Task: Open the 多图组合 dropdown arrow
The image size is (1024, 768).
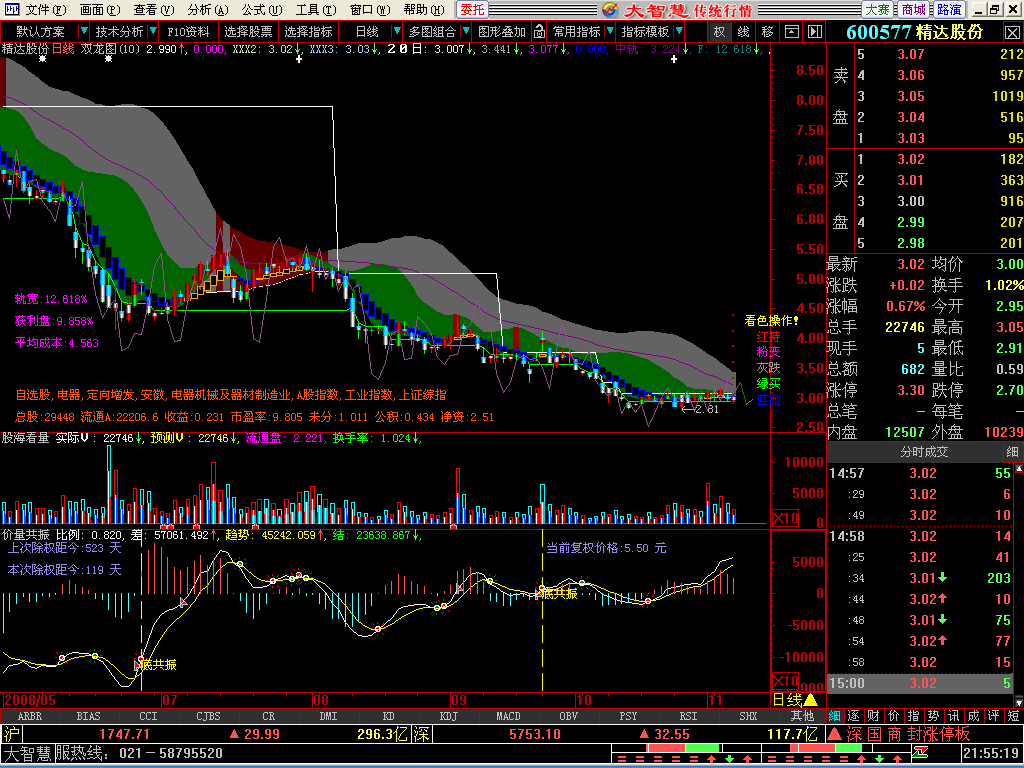Action: pyautogui.click(x=466, y=31)
